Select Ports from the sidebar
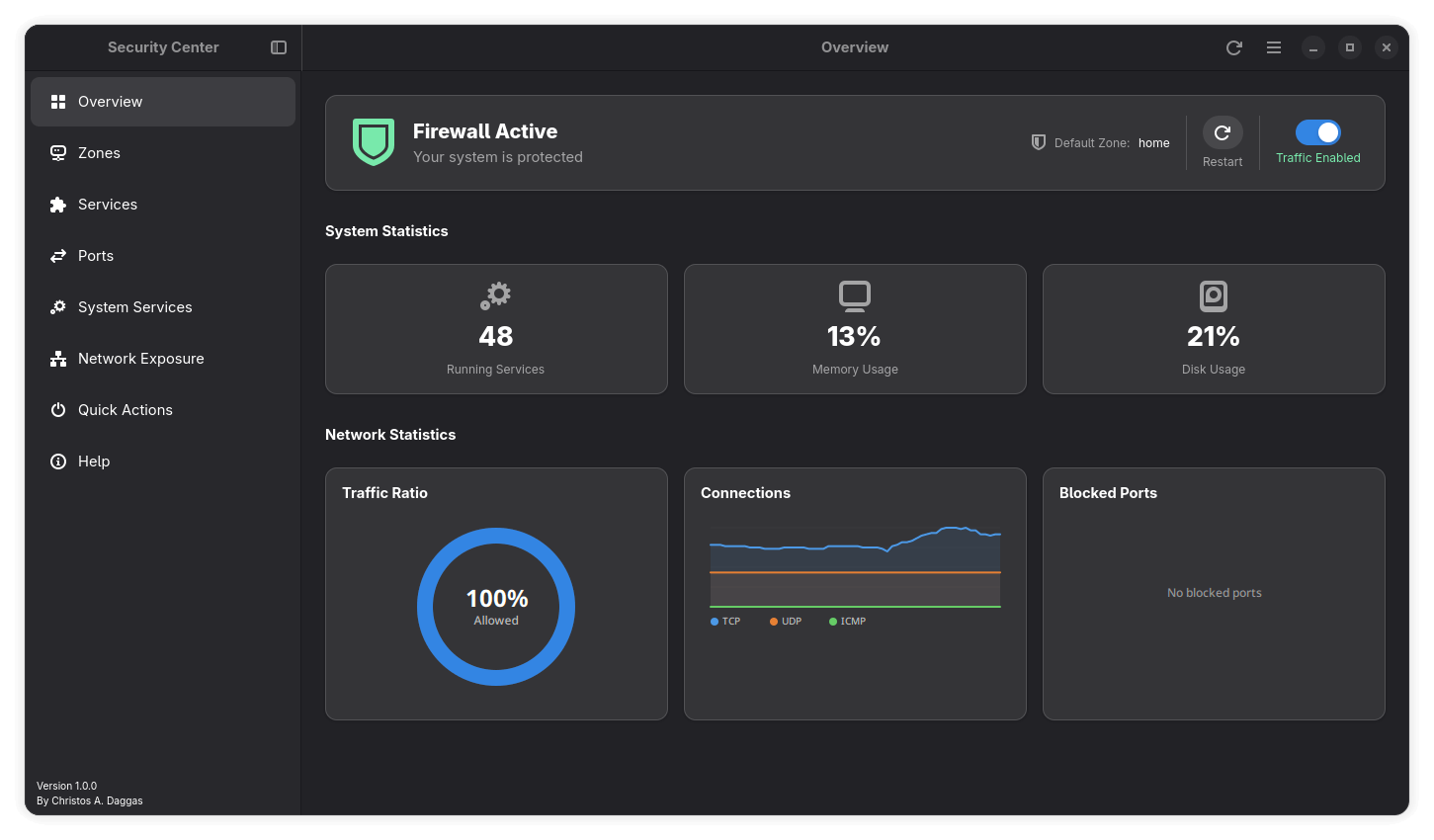Image resolution: width=1434 pixels, height=840 pixels. pyautogui.click(x=96, y=256)
